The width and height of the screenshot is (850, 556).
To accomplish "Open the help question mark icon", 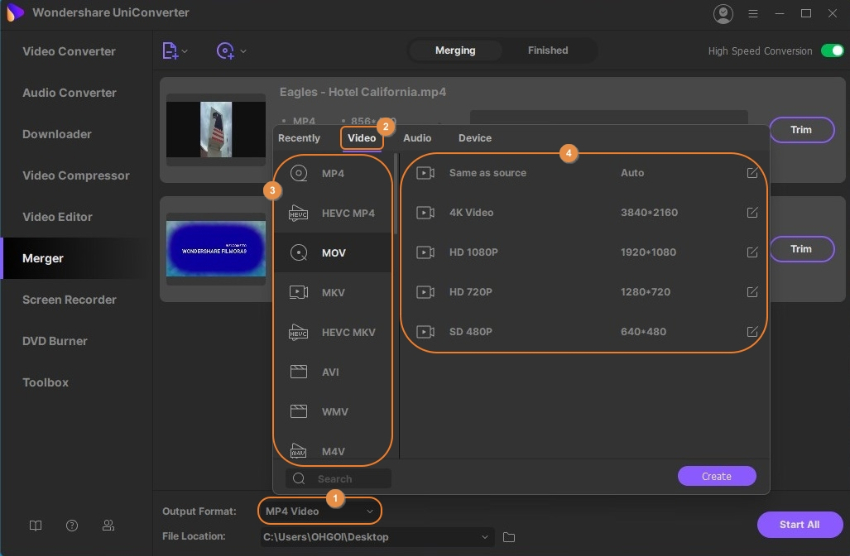I will [72, 526].
